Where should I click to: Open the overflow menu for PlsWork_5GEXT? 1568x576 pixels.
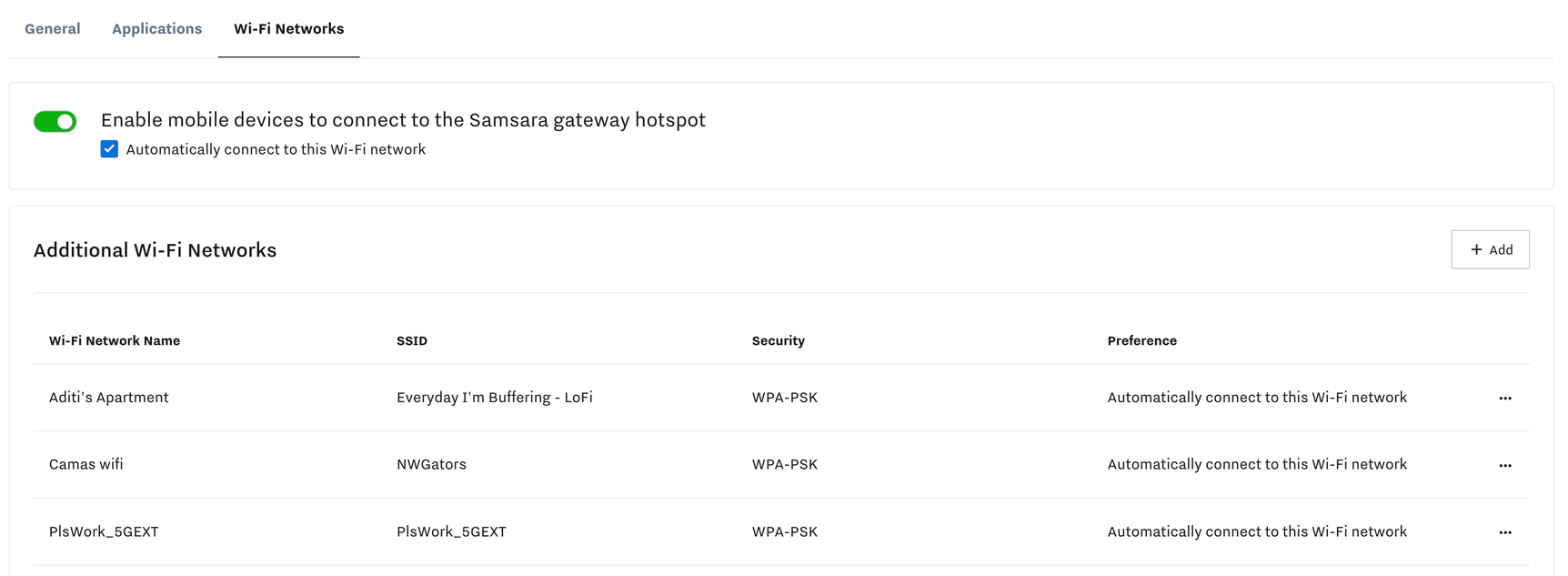click(1506, 531)
